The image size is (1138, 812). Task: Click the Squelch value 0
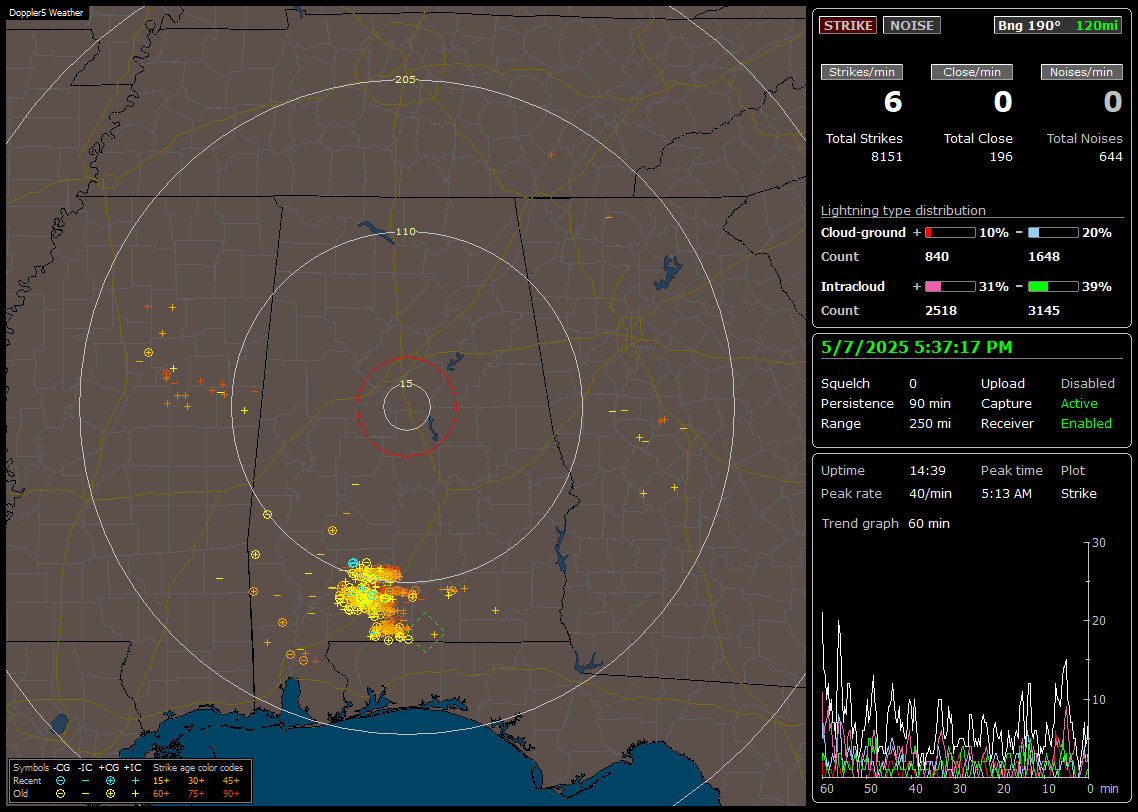click(913, 384)
